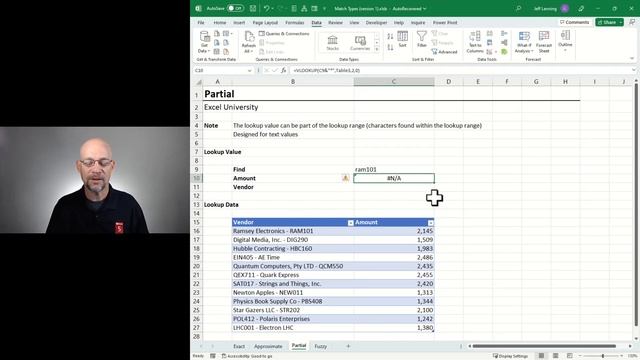Open Vendor column filter dropdown
Screen dimensions: 640x360
[350, 222]
